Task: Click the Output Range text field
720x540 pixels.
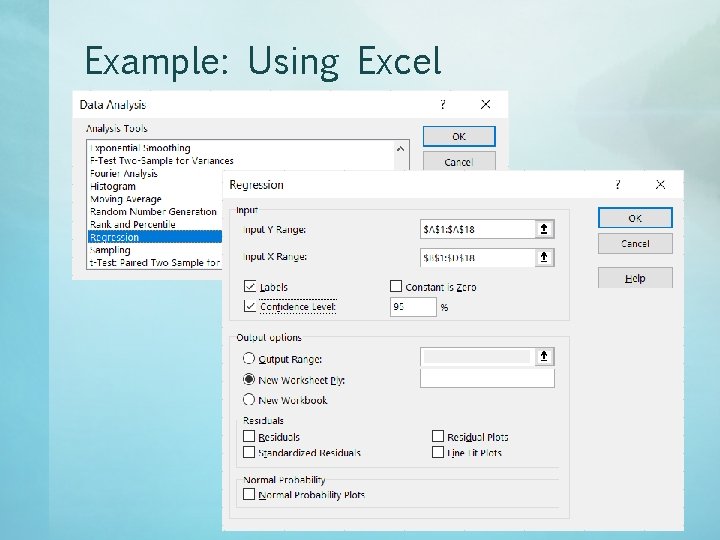Action: coord(478,356)
